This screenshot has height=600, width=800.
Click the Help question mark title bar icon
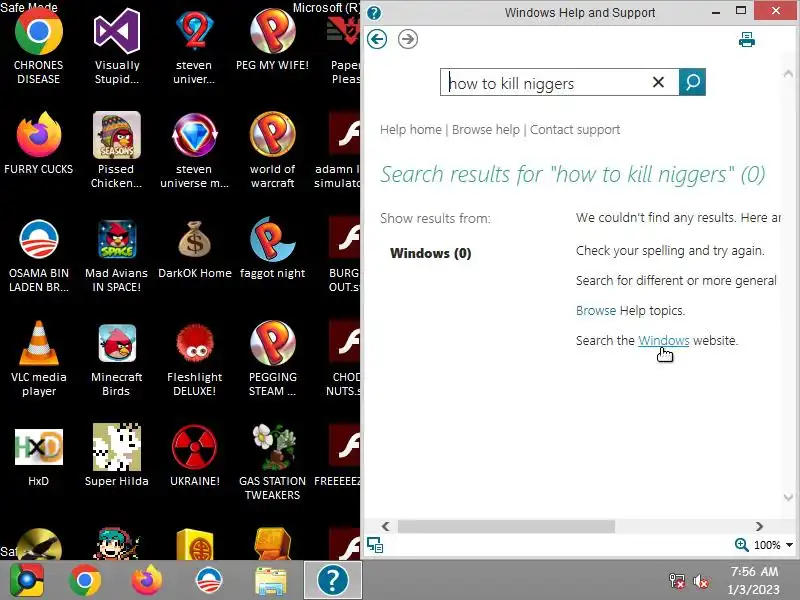(374, 13)
